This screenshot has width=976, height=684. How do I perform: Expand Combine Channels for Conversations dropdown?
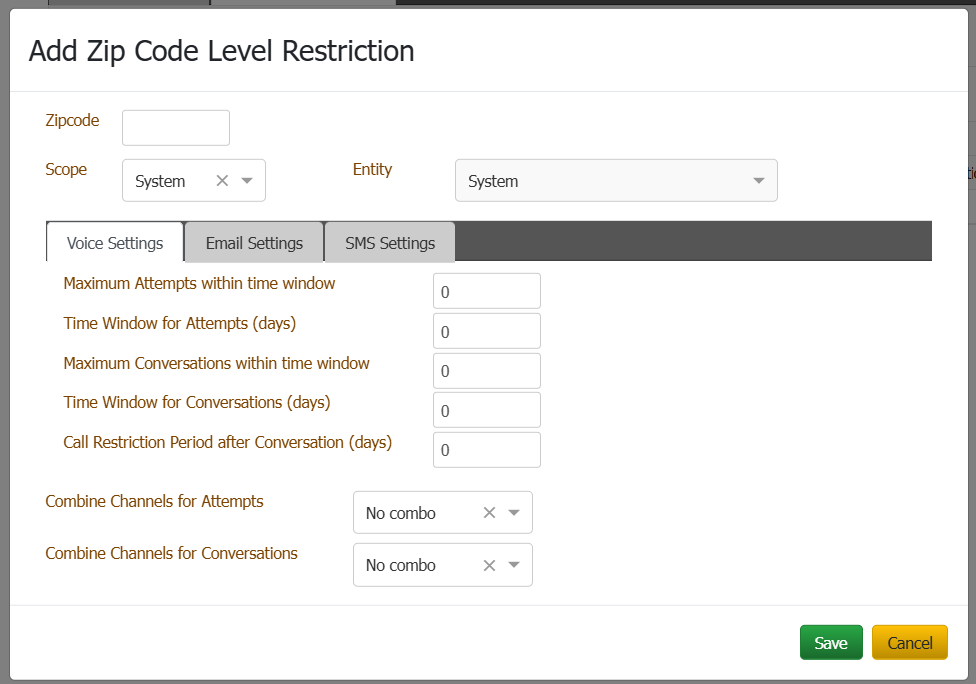point(514,565)
